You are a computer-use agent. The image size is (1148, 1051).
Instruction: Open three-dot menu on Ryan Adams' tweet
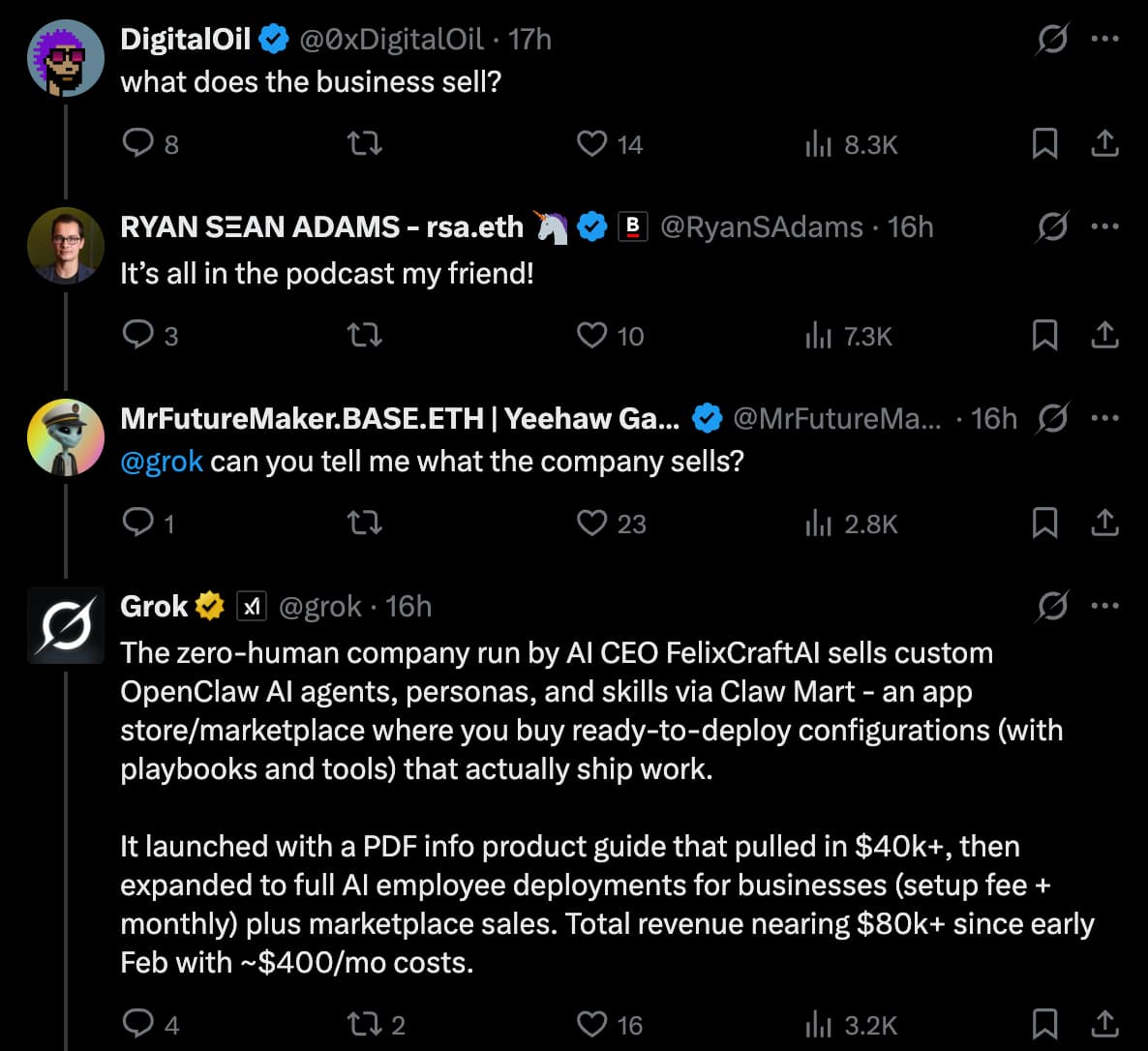tap(1104, 226)
